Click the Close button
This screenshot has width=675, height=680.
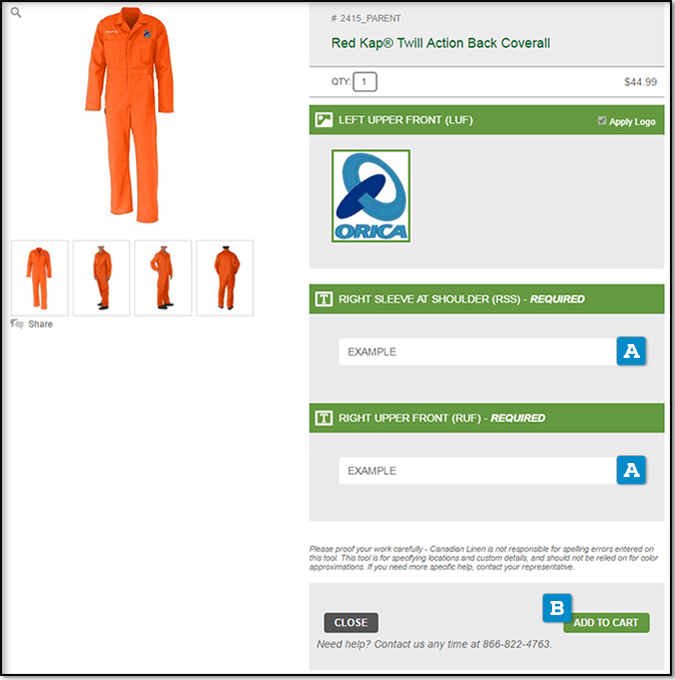coord(351,622)
